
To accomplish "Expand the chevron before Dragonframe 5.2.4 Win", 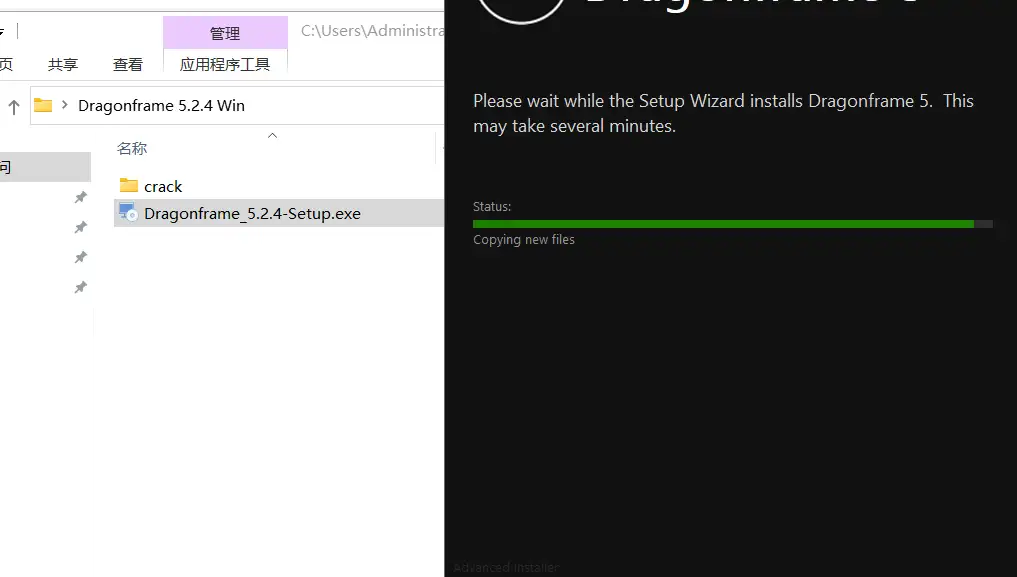I will [x=65, y=105].
